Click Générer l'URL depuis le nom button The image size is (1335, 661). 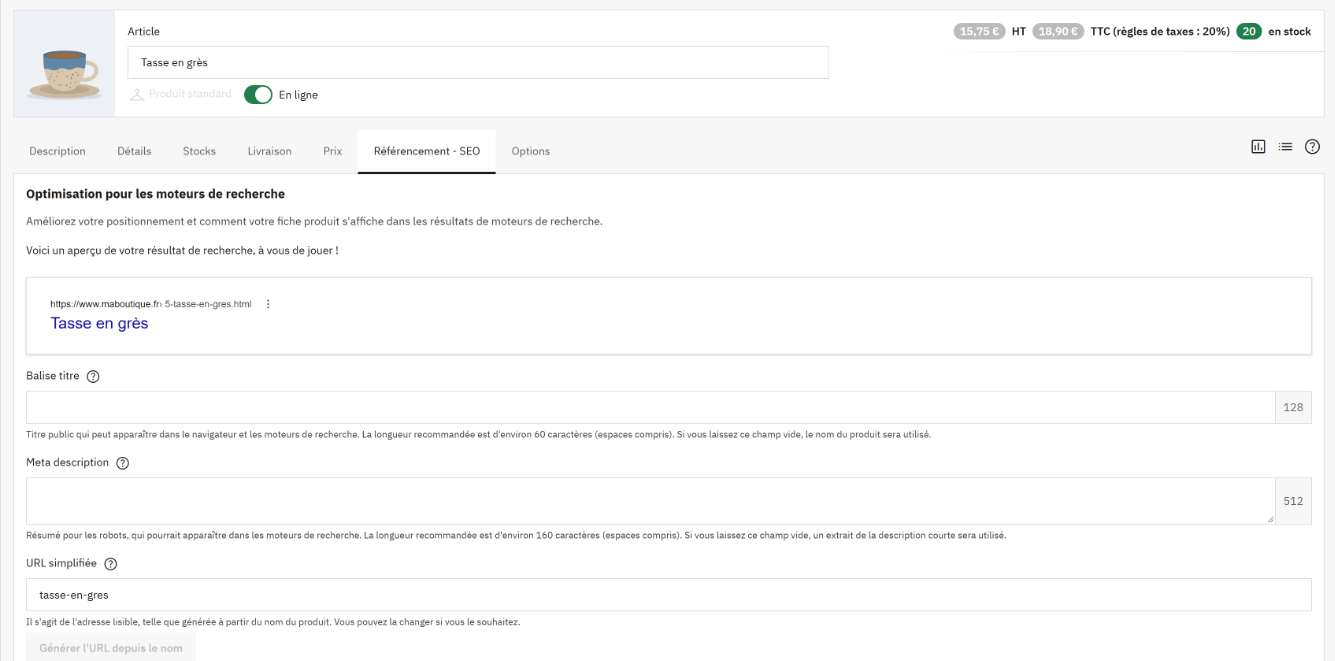[x=111, y=647]
